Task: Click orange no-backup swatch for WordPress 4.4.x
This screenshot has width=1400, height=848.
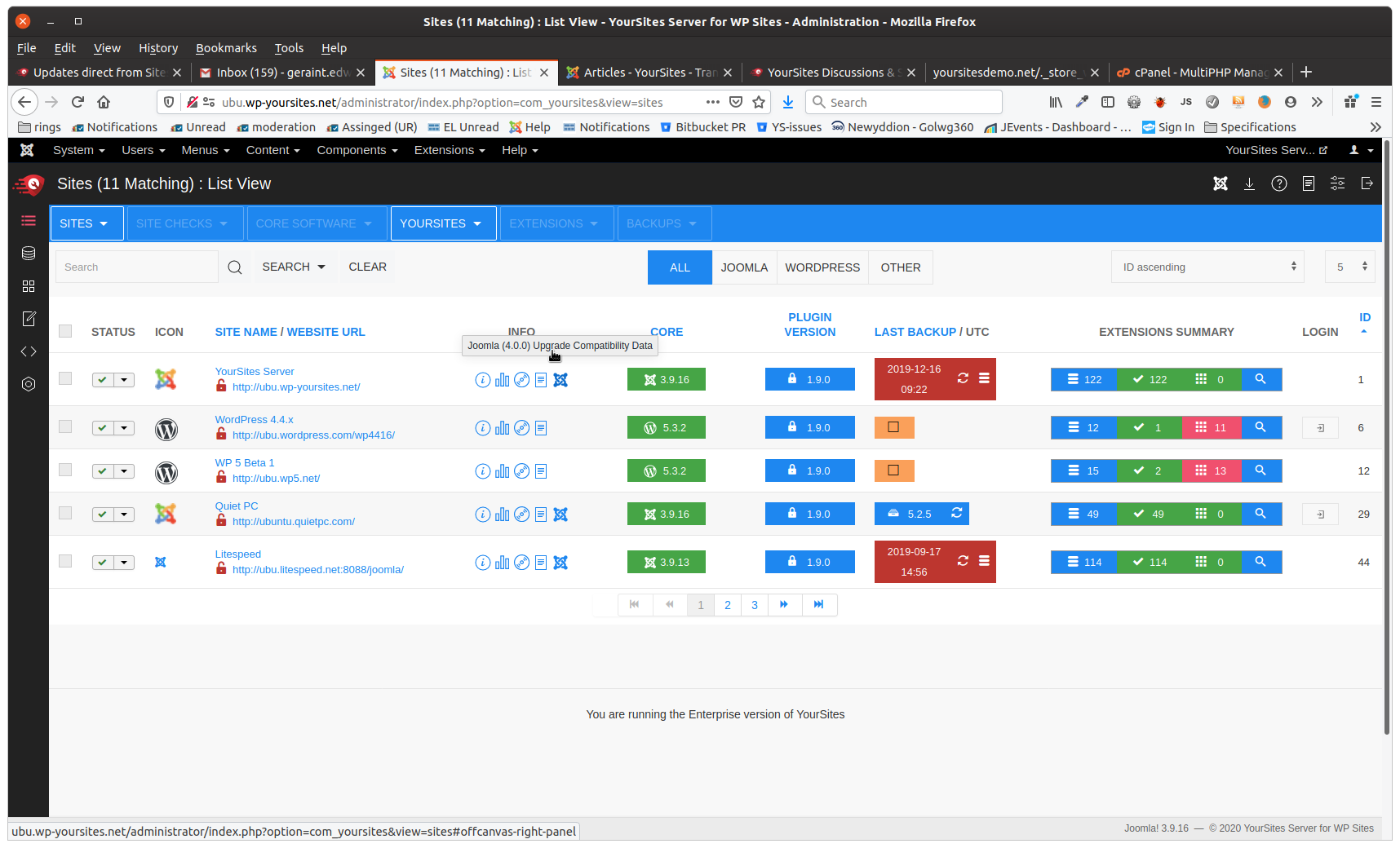Action: point(894,427)
